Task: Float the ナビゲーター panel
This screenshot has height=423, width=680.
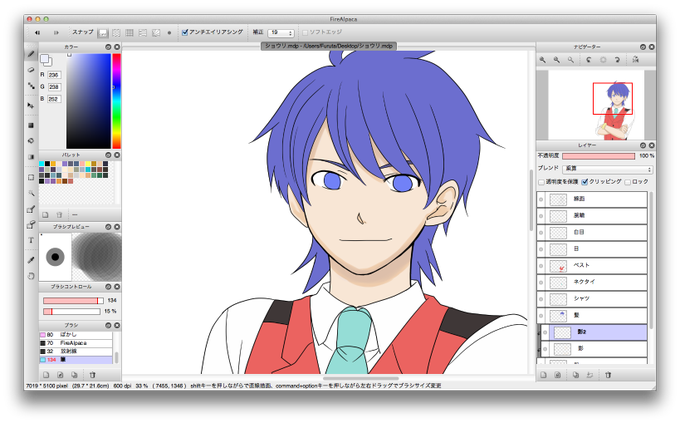Action: click(x=643, y=47)
